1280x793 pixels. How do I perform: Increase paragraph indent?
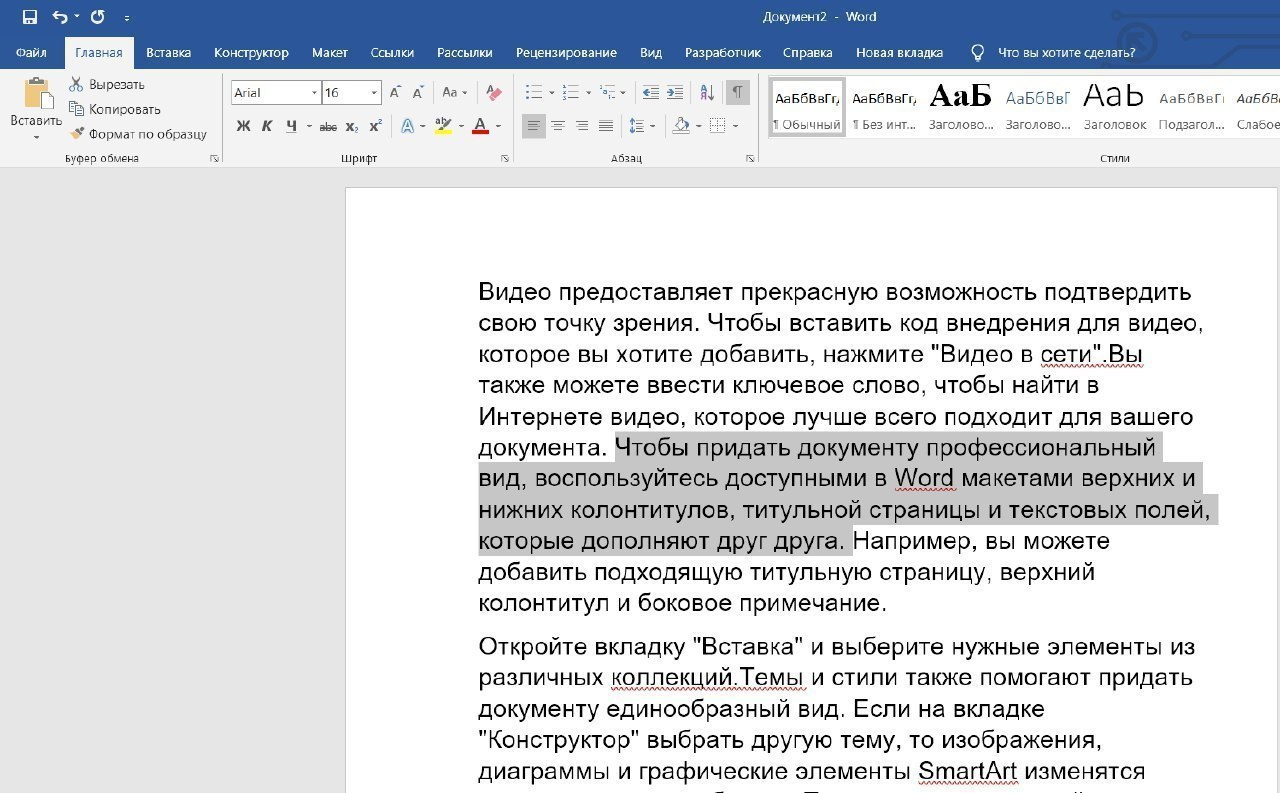[675, 93]
